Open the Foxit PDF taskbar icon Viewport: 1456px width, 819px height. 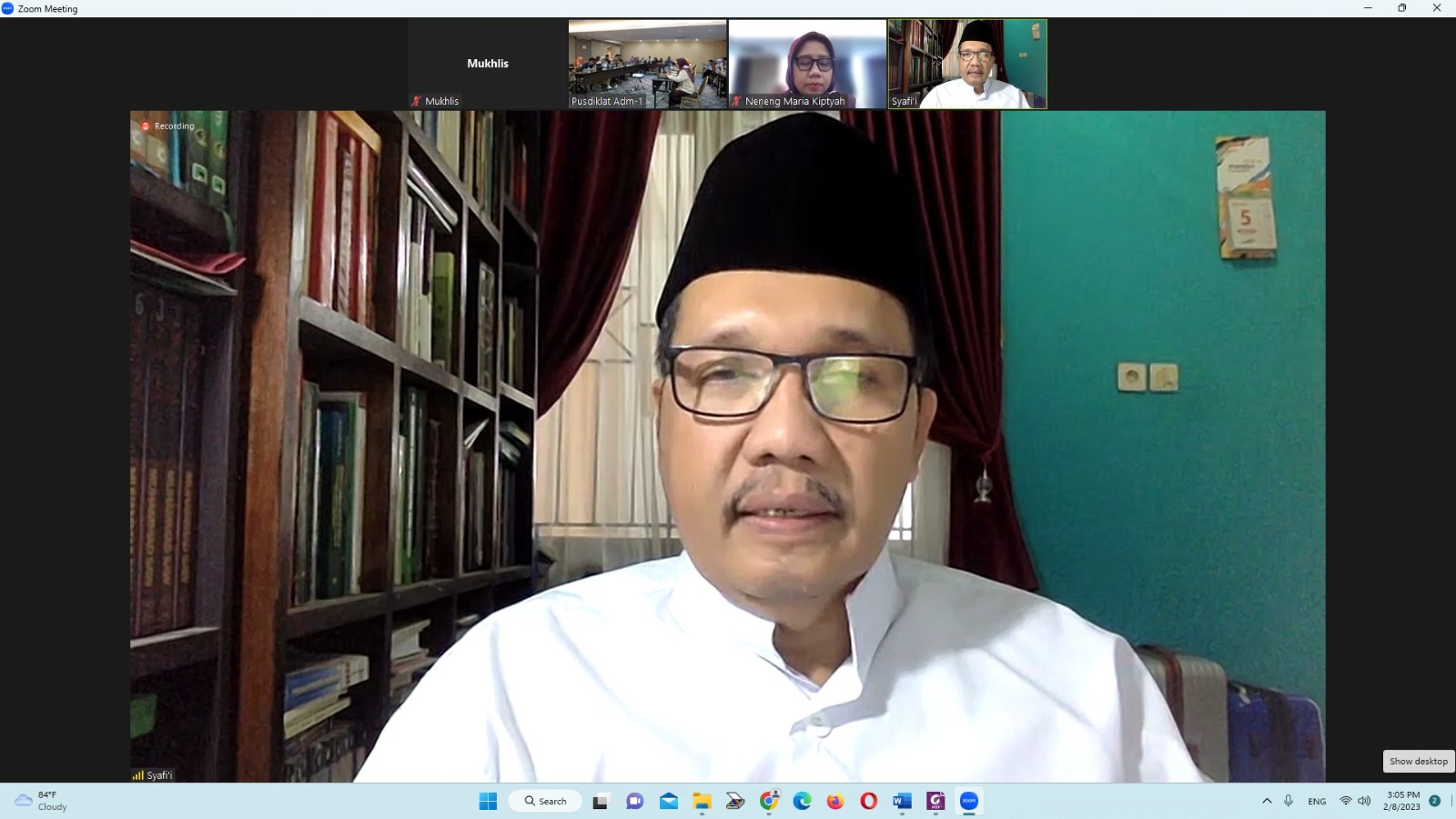[935, 801]
